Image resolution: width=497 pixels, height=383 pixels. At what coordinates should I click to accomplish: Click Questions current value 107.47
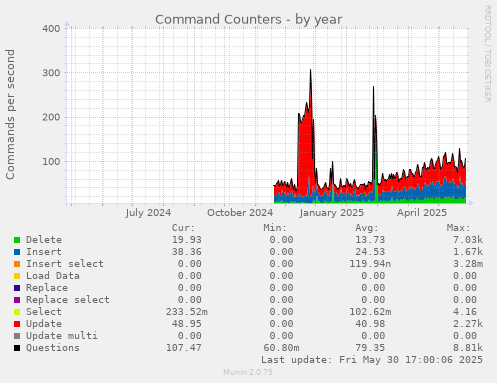pos(184,348)
